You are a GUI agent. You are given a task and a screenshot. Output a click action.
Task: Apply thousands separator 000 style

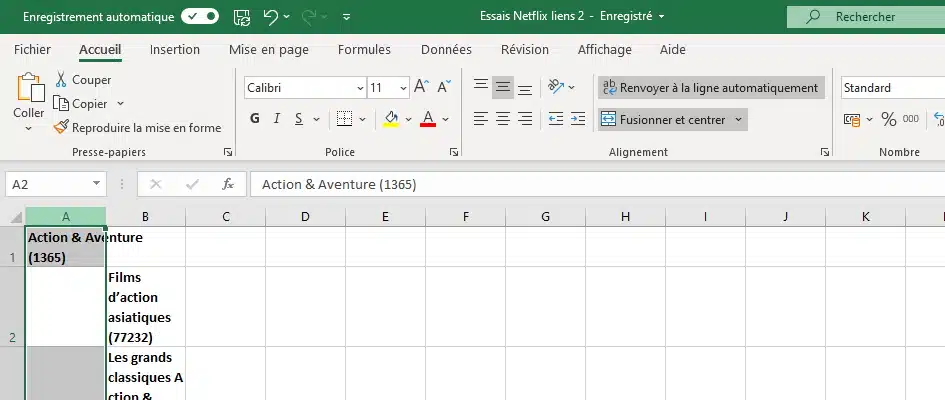(911, 119)
